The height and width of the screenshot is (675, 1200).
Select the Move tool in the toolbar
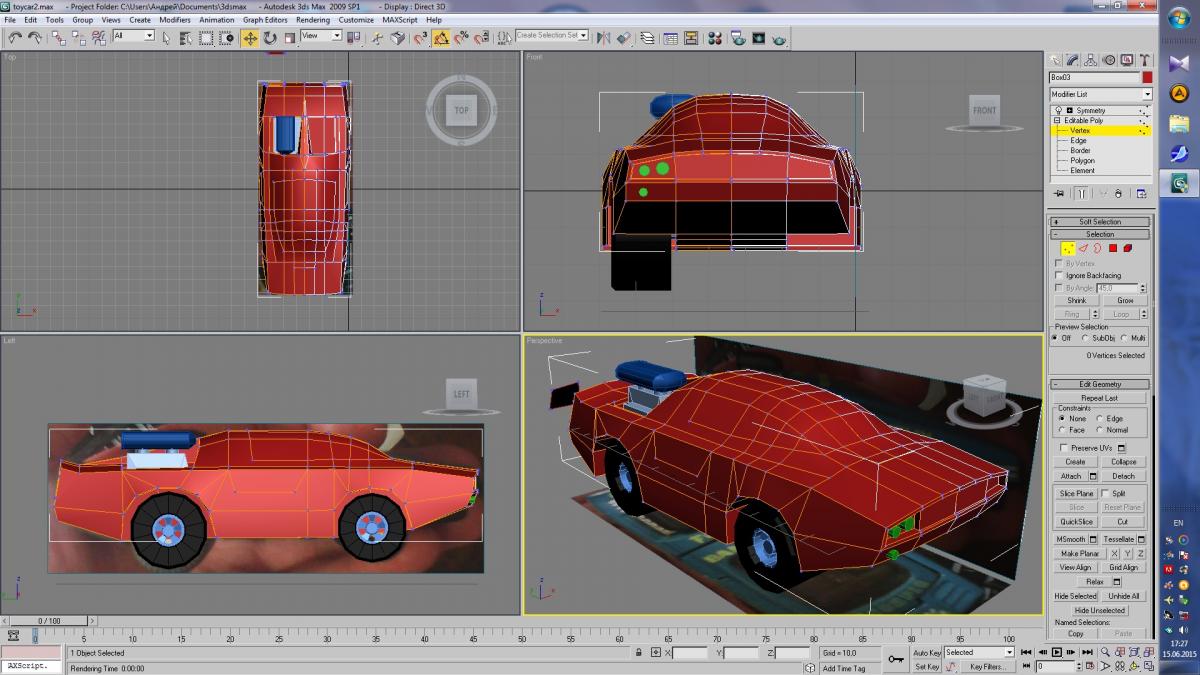pyautogui.click(x=249, y=37)
